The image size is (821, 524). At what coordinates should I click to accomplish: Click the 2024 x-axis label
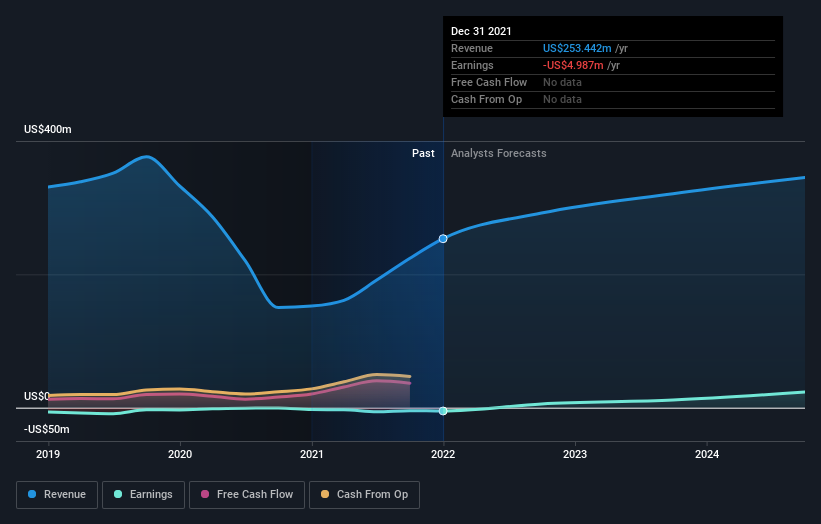[x=707, y=454]
